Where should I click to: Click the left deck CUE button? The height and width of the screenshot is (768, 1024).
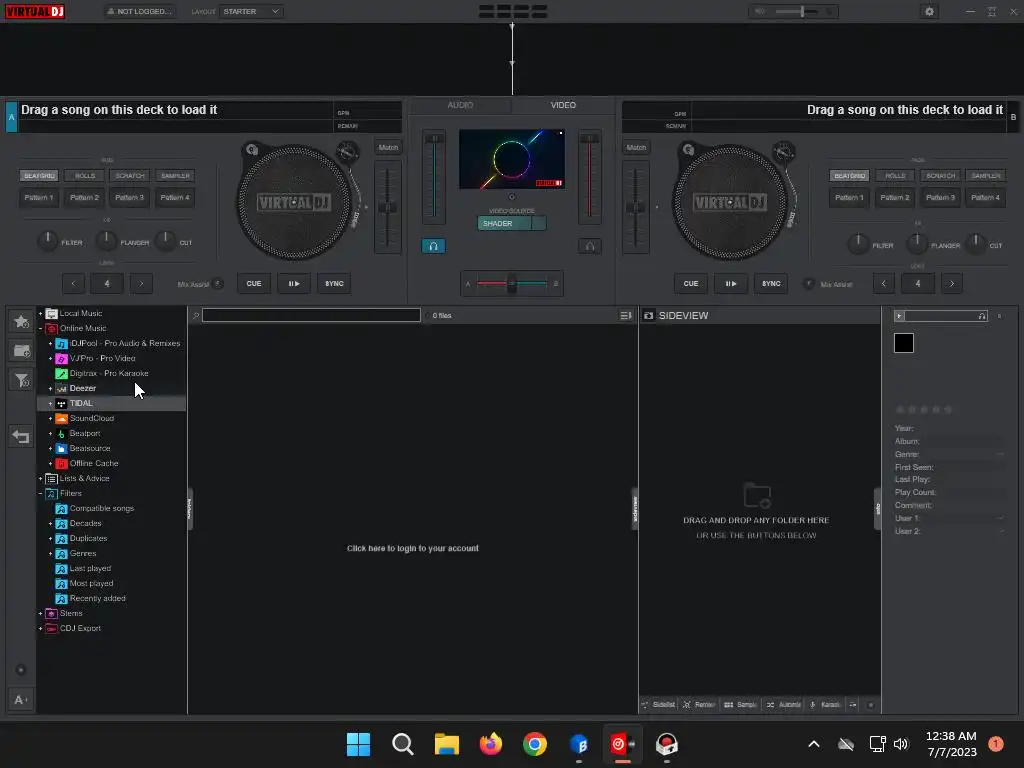(254, 283)
